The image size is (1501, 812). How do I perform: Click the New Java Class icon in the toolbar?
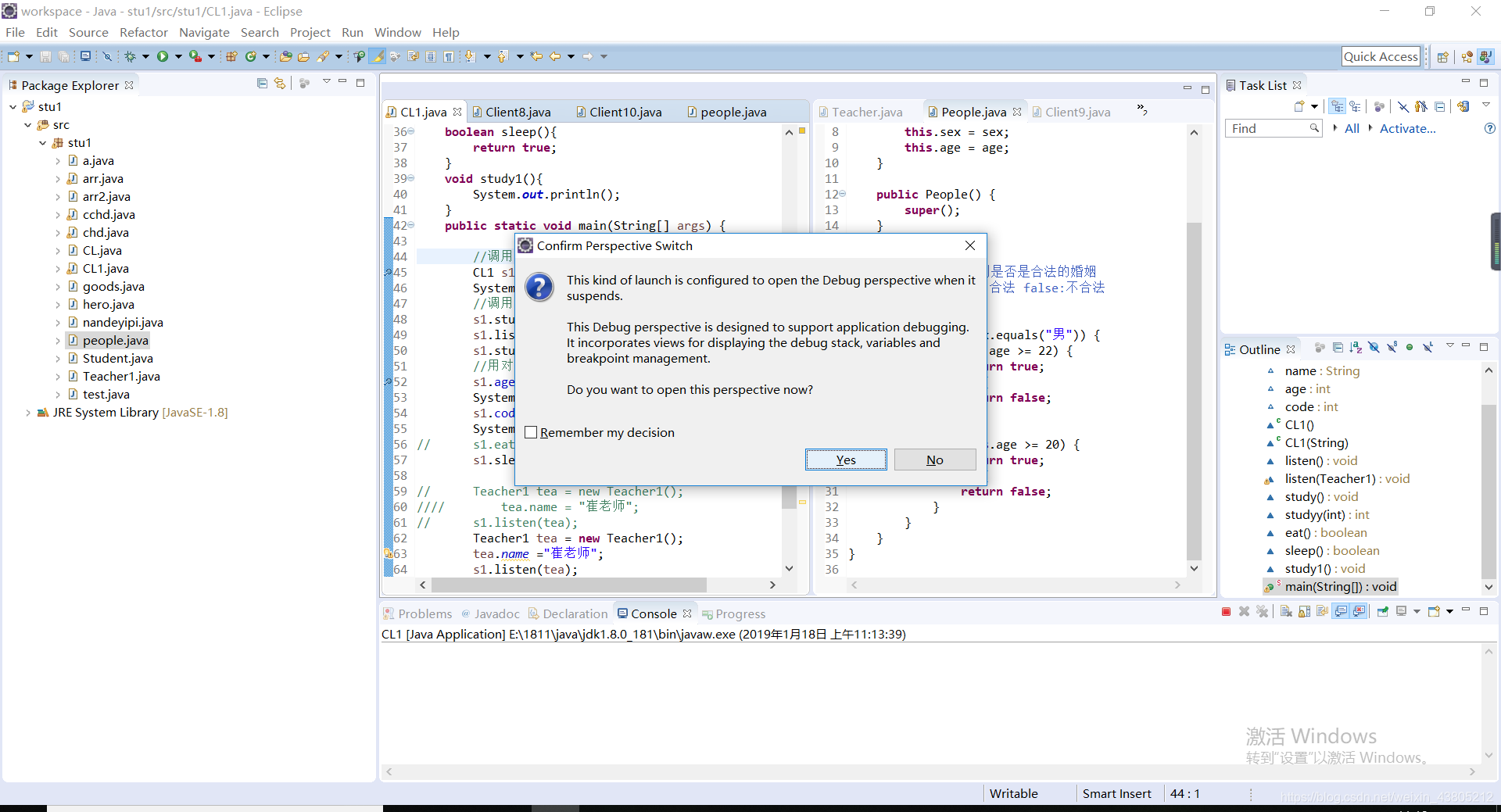coord(250,56)
